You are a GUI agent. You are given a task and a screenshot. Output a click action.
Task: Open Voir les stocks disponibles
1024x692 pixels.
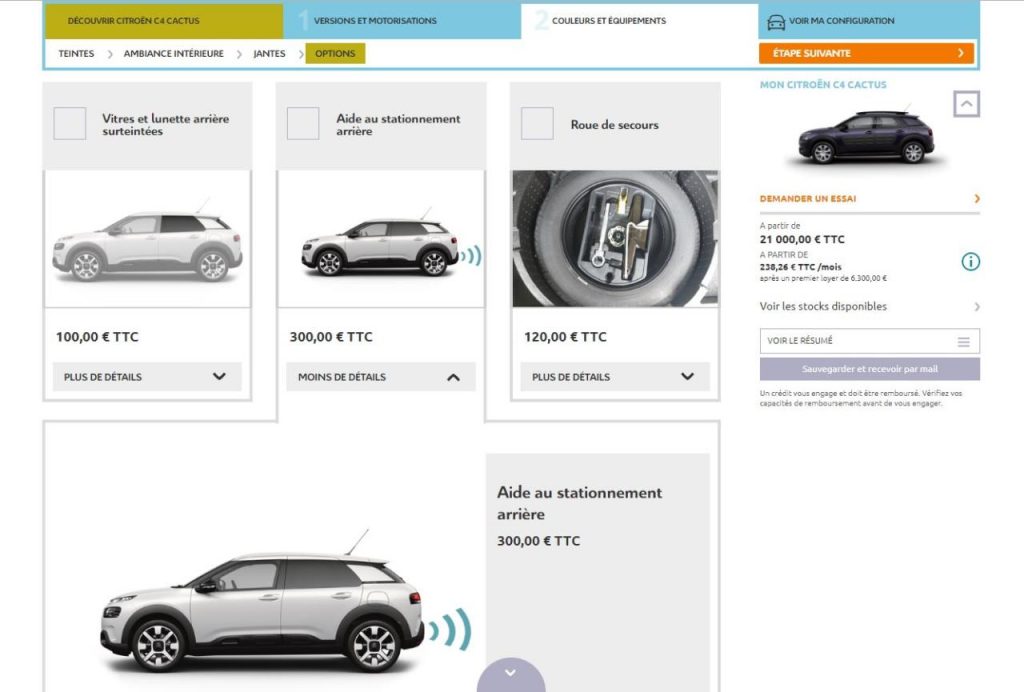(x=823, y=306)
